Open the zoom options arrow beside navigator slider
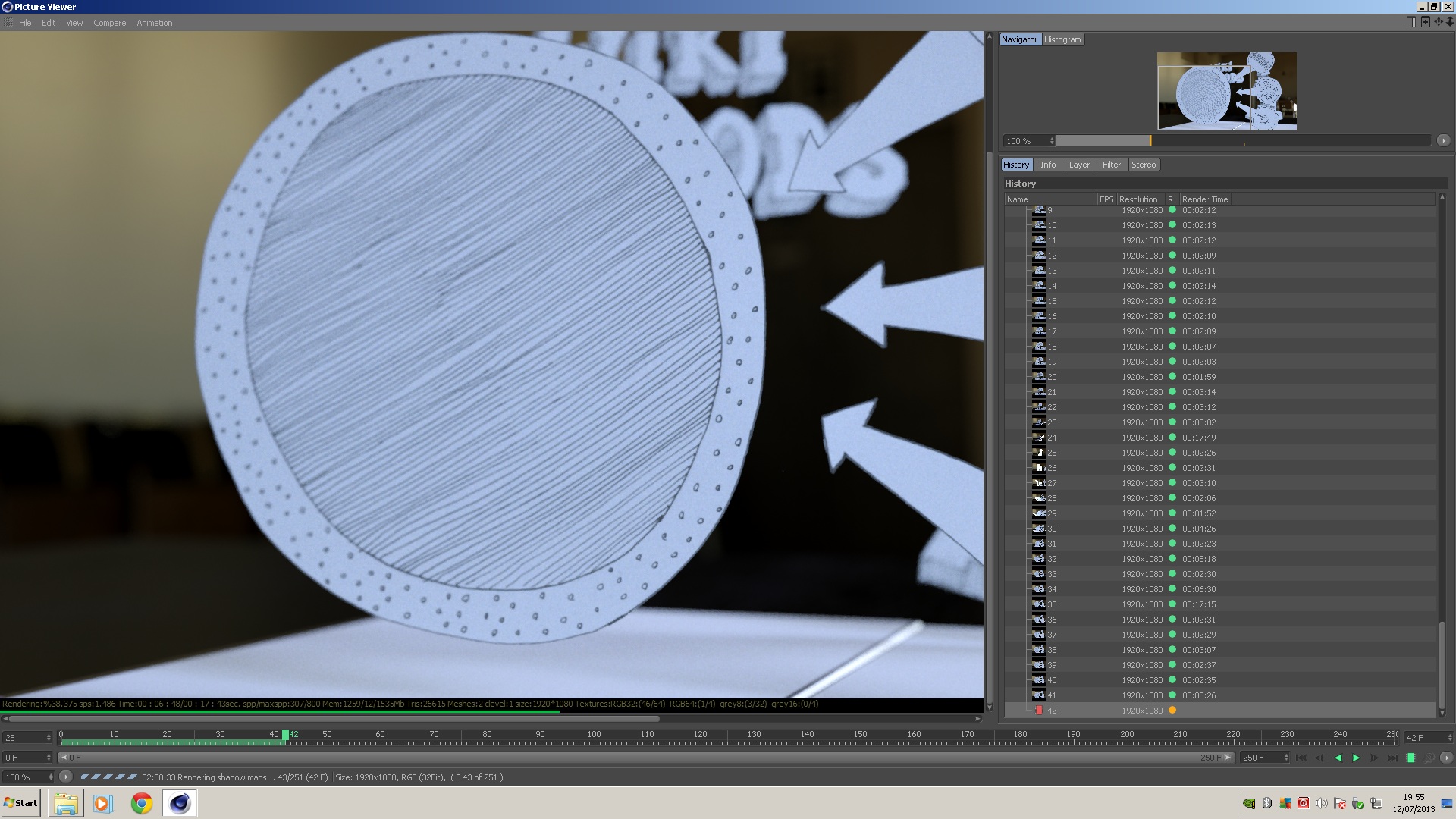 [1443, 140]
